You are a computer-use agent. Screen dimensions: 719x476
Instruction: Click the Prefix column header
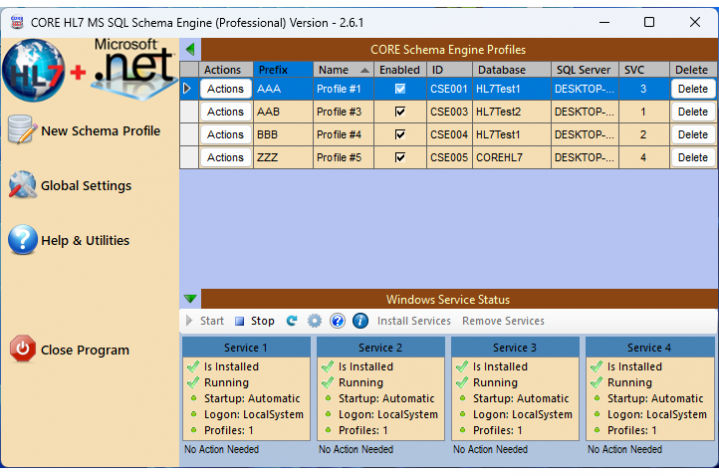[x=282, y=70]
